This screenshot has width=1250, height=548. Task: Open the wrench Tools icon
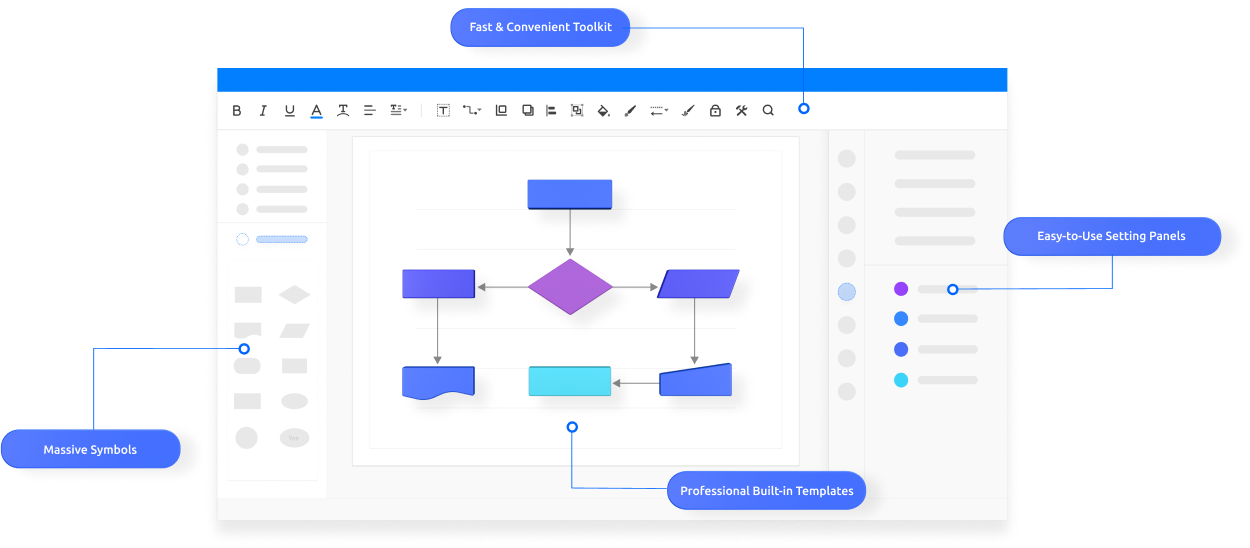741,111
